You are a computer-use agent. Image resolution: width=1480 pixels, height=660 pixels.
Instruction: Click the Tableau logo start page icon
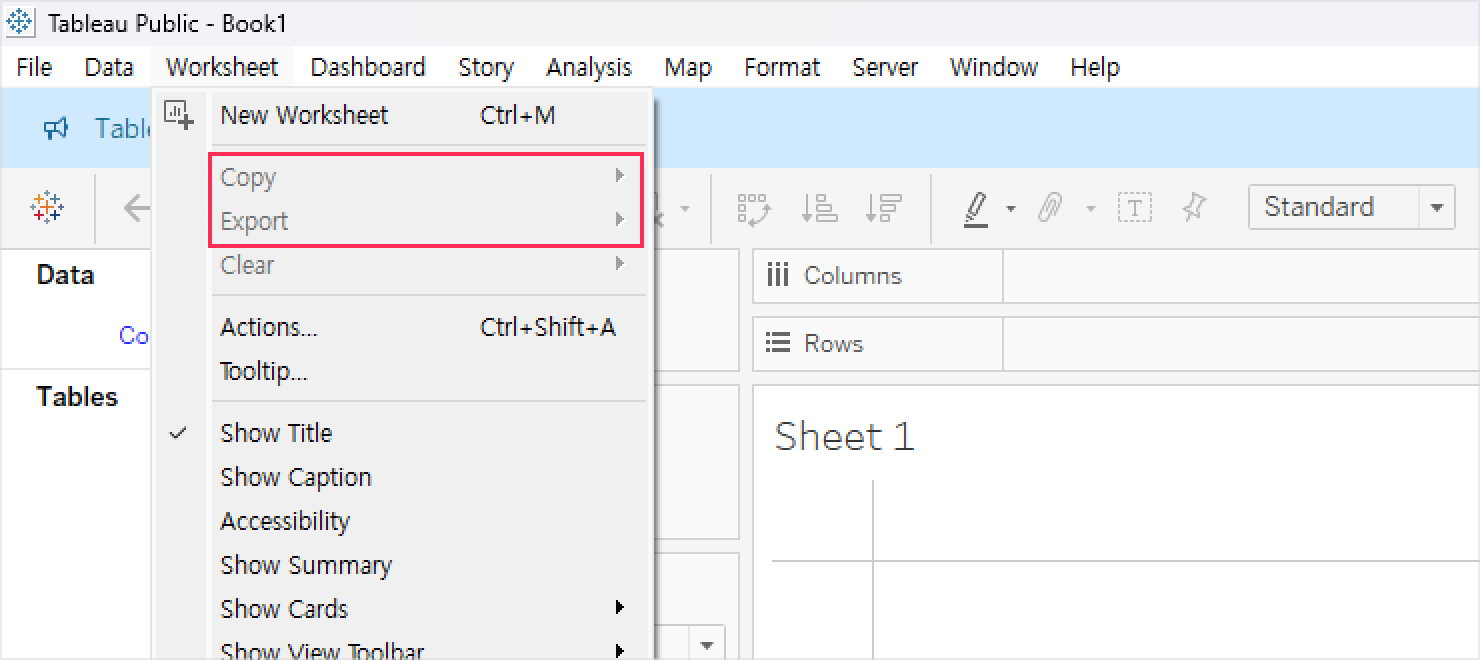(x=47, y=207)
